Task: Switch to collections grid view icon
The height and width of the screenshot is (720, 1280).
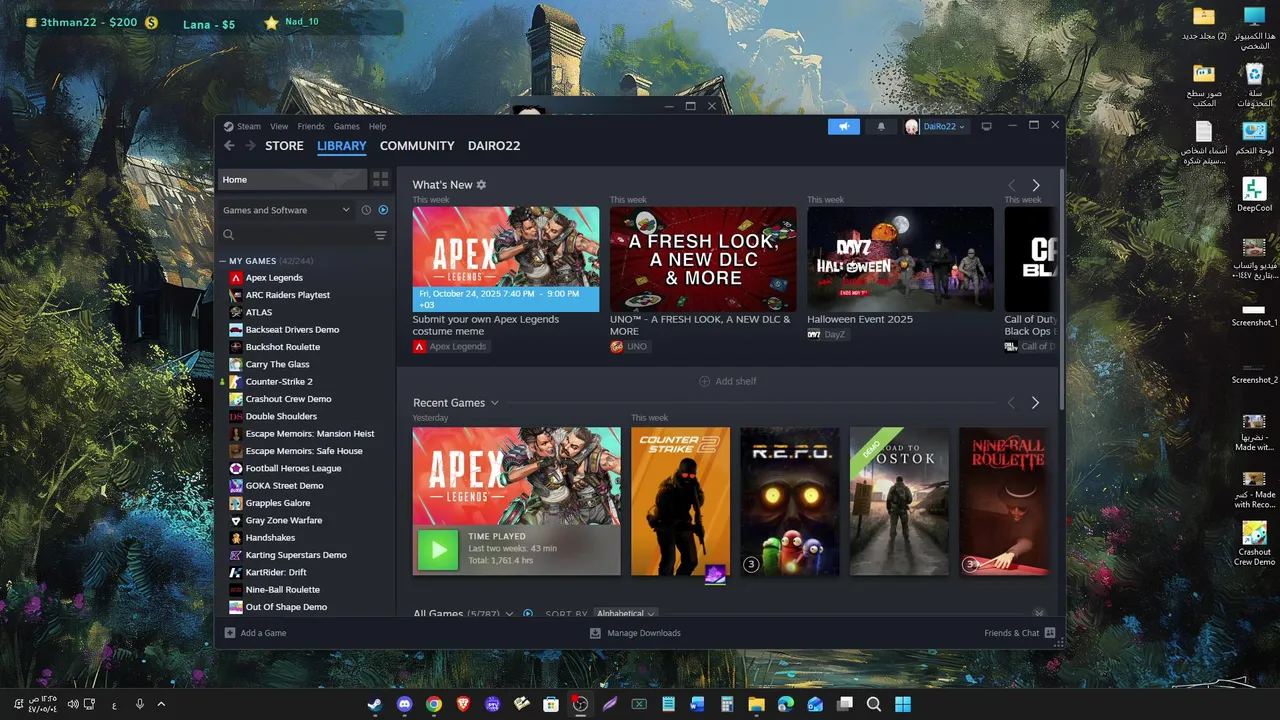Action: [380, 179]
